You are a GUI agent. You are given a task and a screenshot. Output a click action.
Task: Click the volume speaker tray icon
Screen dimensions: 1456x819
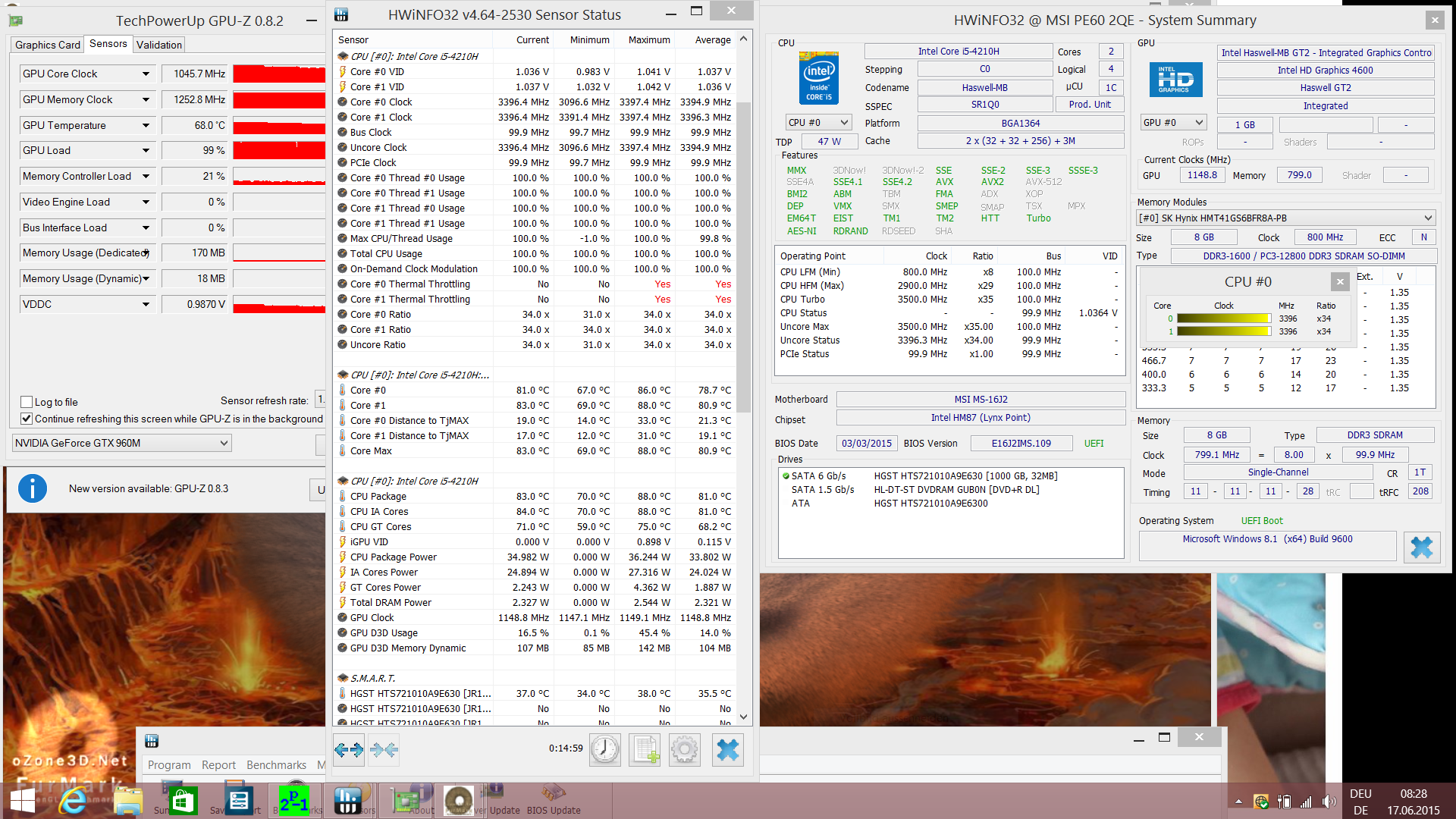click(1329, 802)
